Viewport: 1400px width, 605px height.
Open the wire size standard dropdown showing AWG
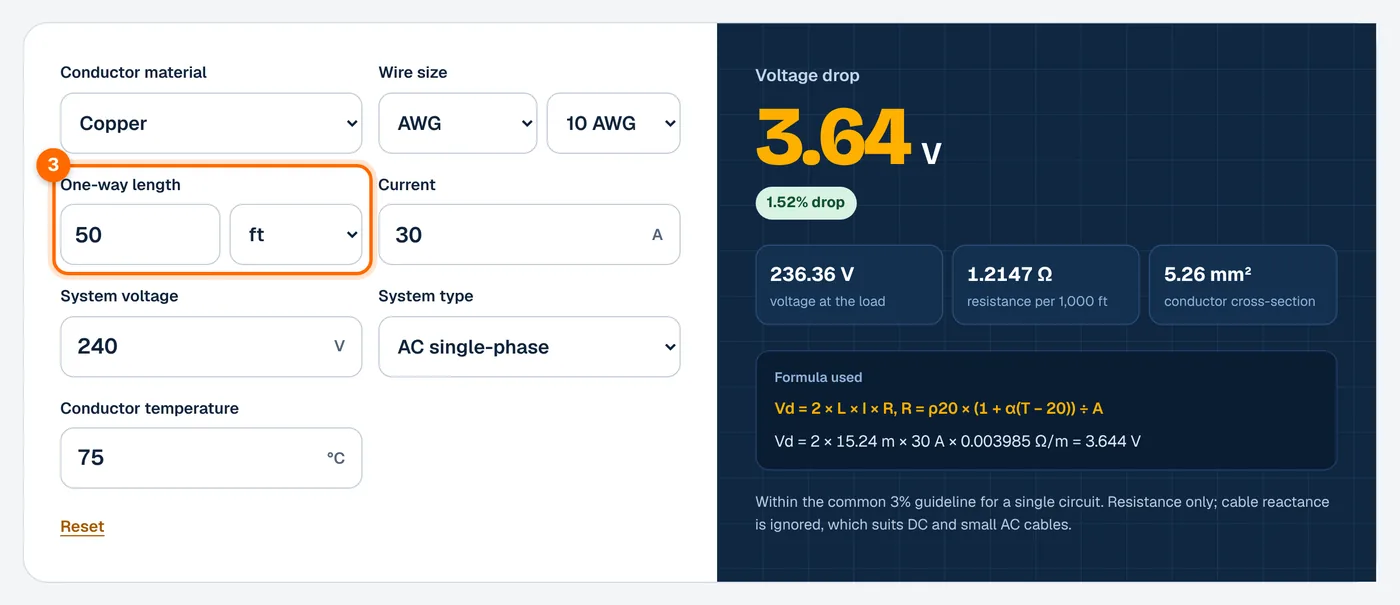(458, 123)
